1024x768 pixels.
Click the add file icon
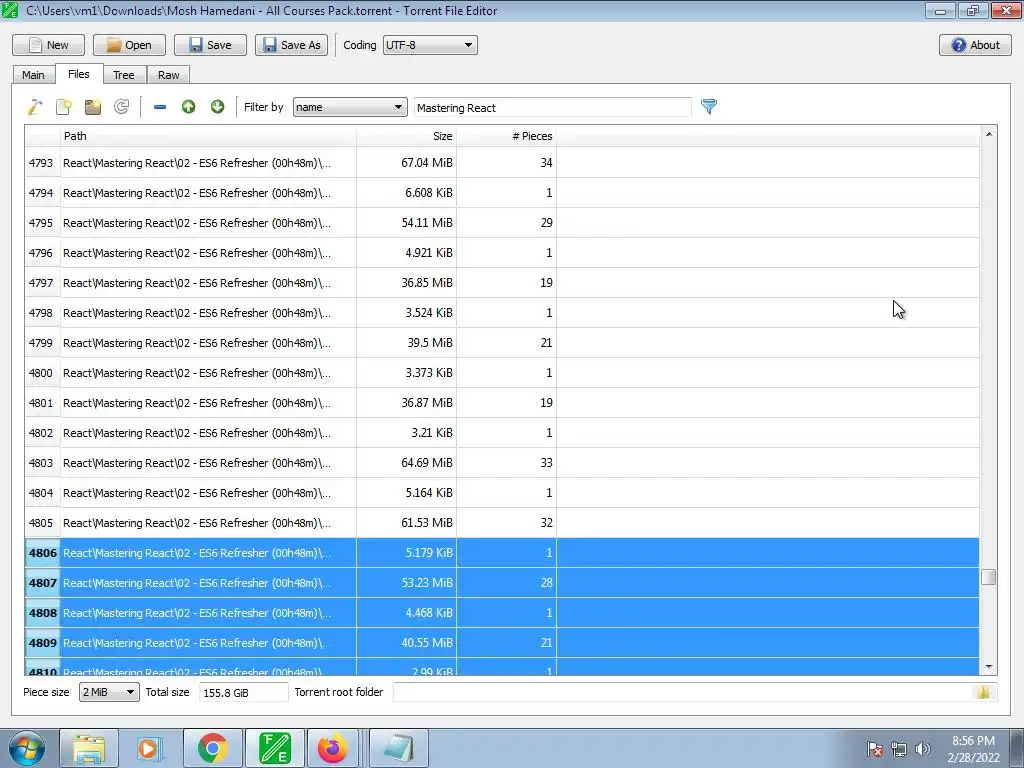(64, 107)
